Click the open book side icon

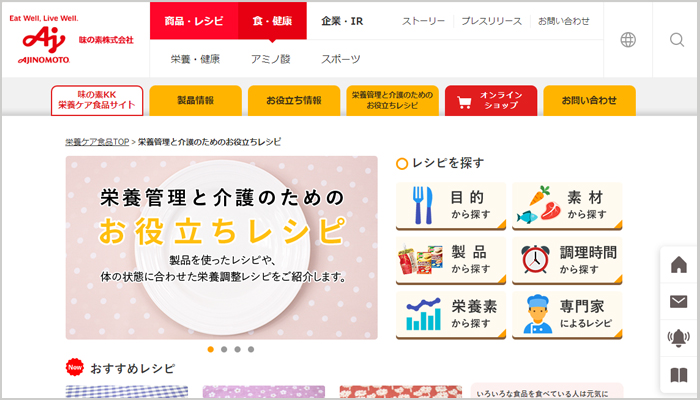(x=679, y=375)
